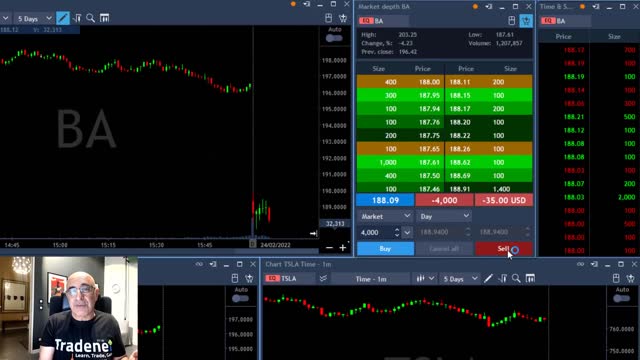
Task: Click orange link dot on Time & Sales window
Action: 582,7
